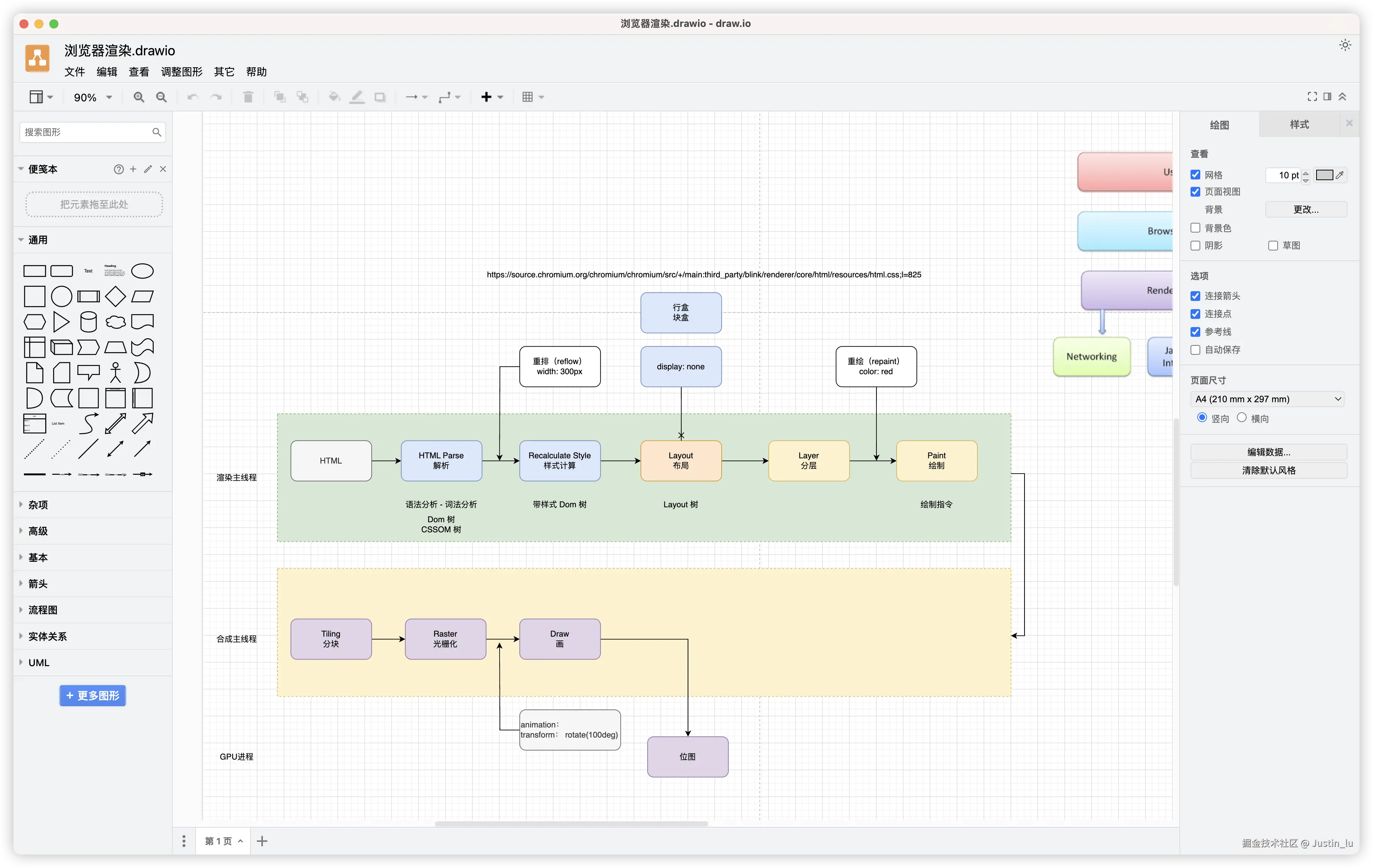The image size is (1373, 868).
Task: Click the zoom in magnifier icon
Action: pyautogui.click(x=139, y=98)
